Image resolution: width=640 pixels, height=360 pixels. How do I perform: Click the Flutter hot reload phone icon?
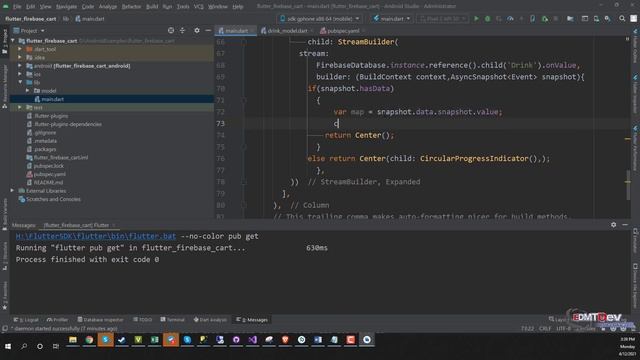[x=533, y=18]
